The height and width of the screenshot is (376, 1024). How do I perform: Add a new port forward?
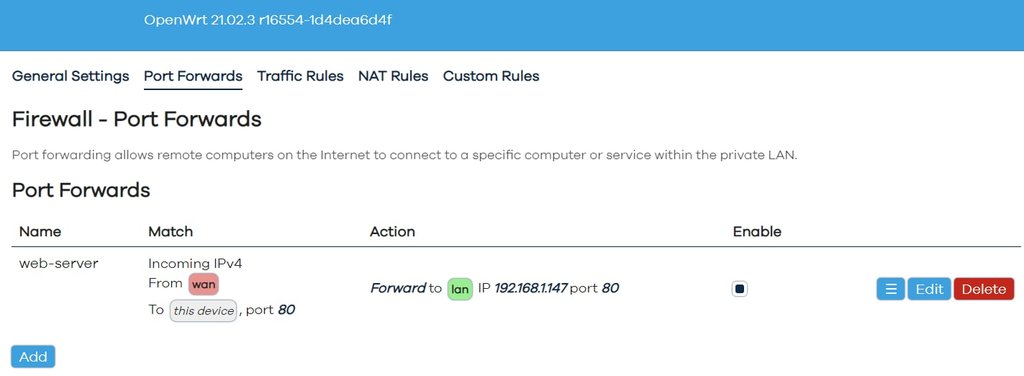(x=33, y=357)
